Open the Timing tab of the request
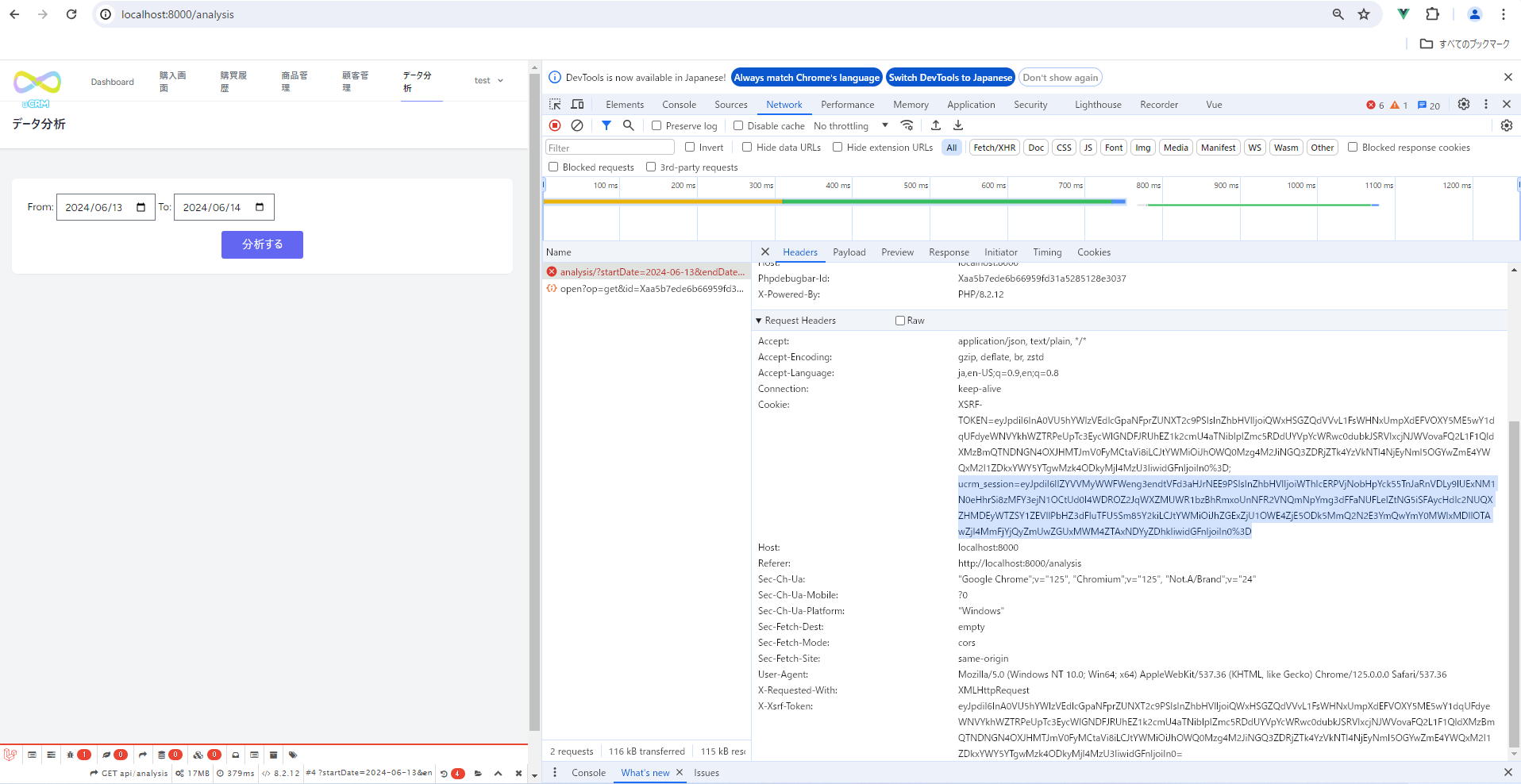The width and height of the screenshot is (1521, 784). [1047, 252]
